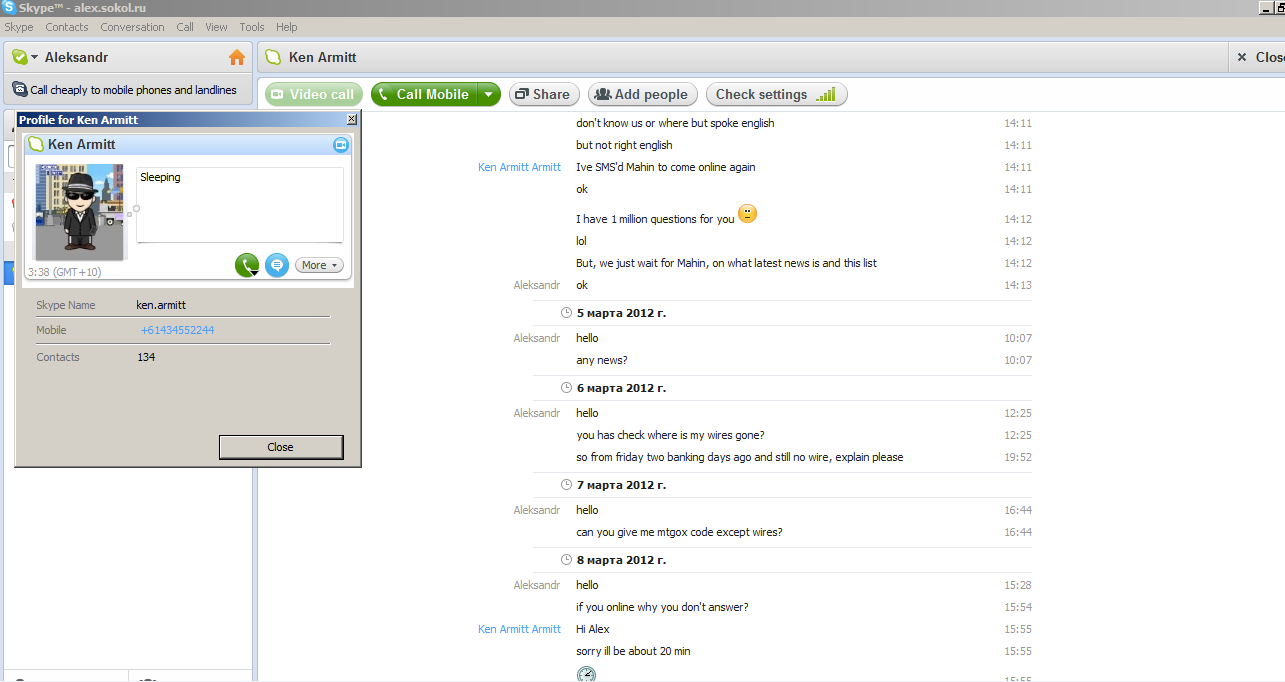The width and height of the screenshot is (1285, 682).
Task: Click message 'you has check where is my wires gone?'
Action: coord(670,435)
